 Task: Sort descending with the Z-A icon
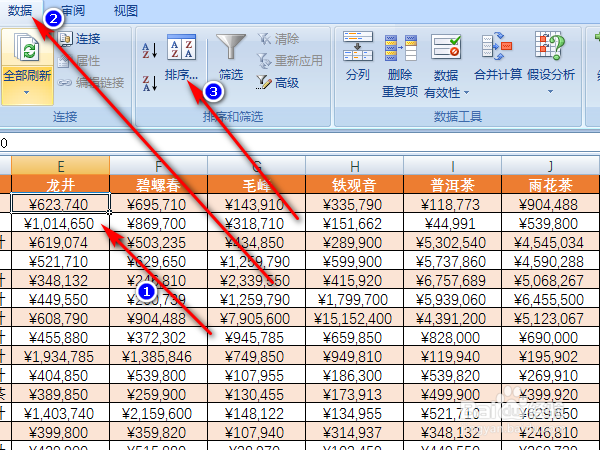tap(150, 83)
